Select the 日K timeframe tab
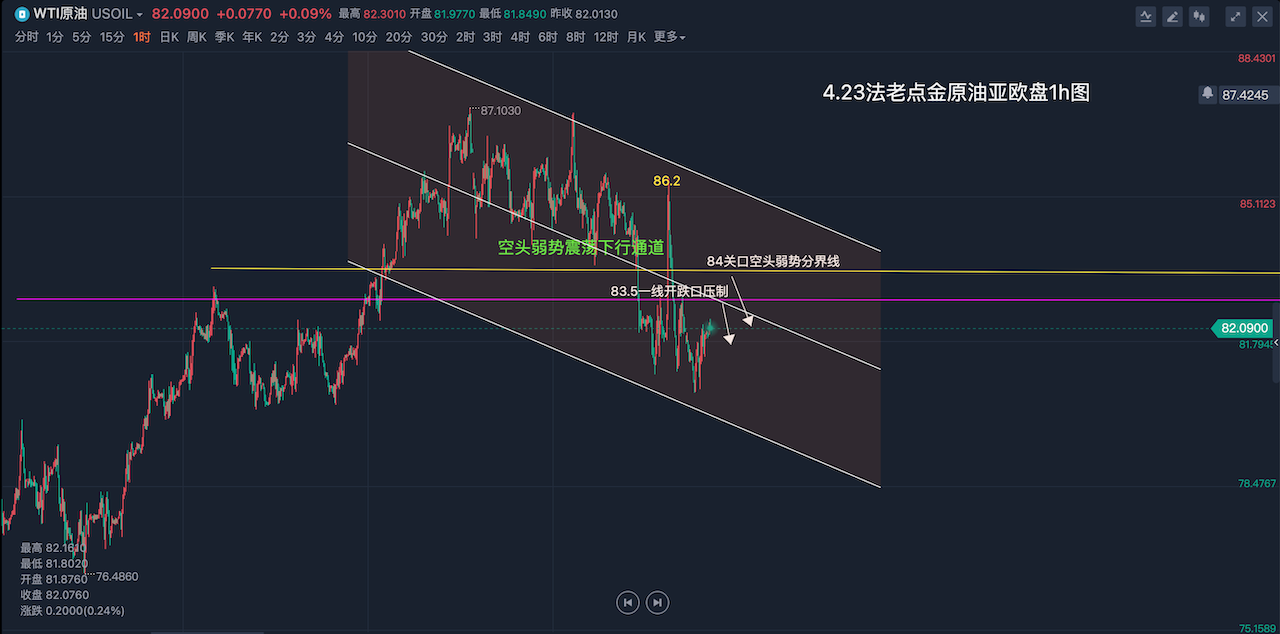 tap(169, 37)
